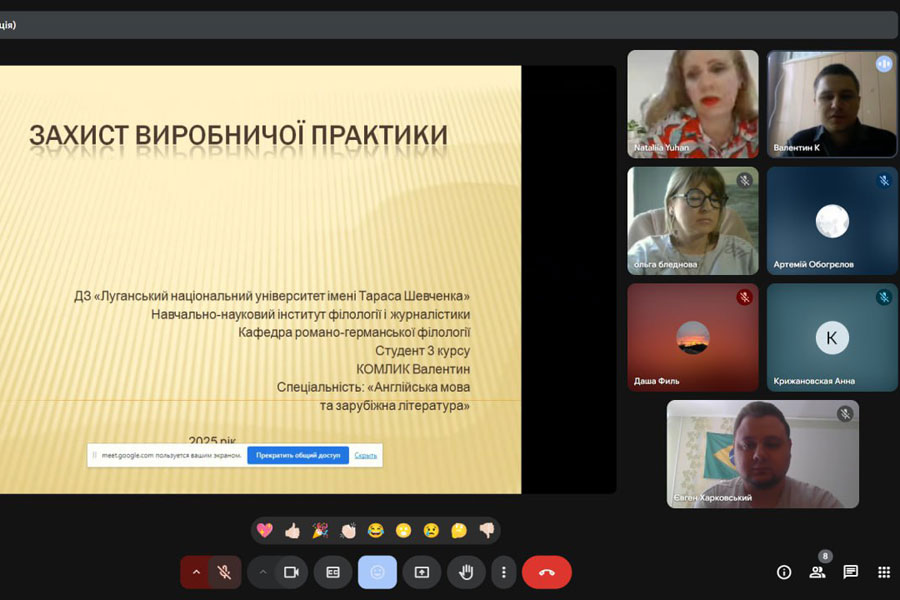Open the activities grid
Viewport: 900px width, 600px height.
(884, 572)
